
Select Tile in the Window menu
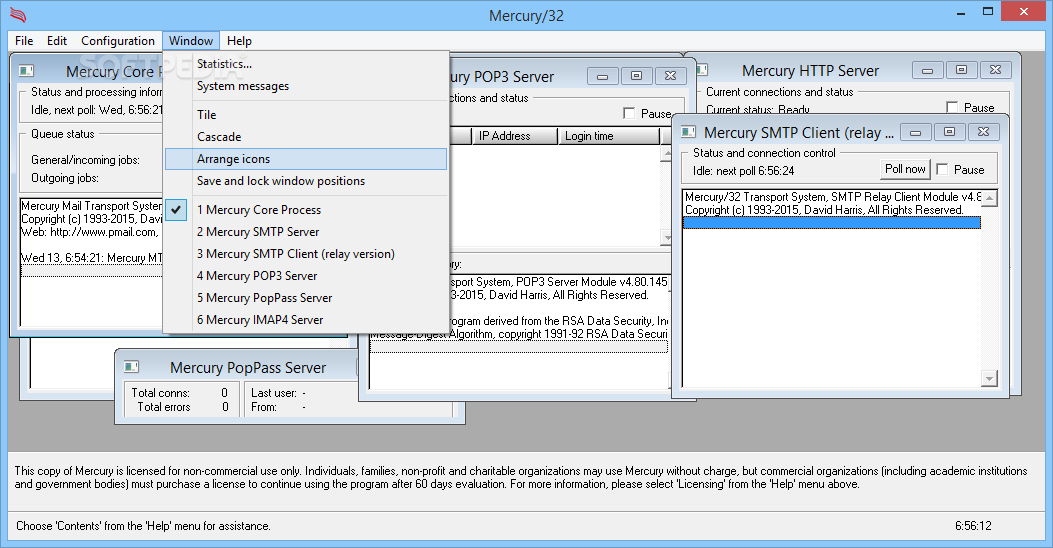coord(306,115)
